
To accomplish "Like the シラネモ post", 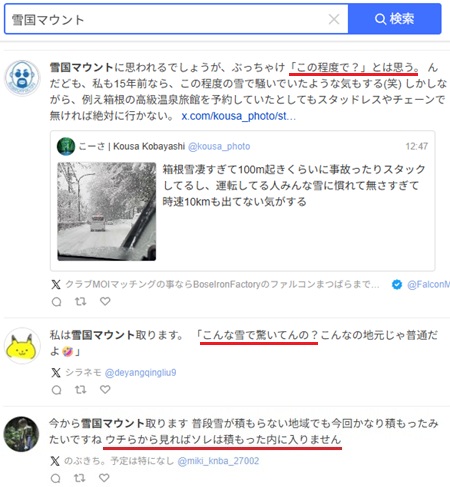I will 105,389.
